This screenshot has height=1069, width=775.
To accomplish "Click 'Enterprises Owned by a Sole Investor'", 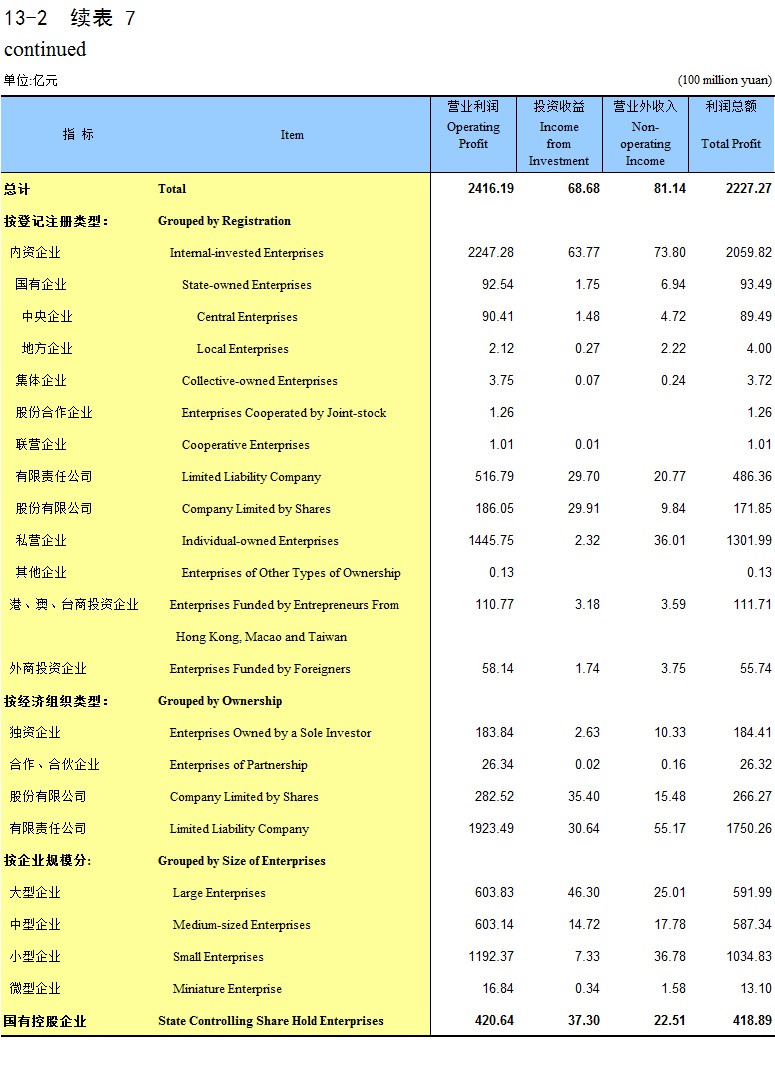I will pyautogui.click(x=271, y=733).
